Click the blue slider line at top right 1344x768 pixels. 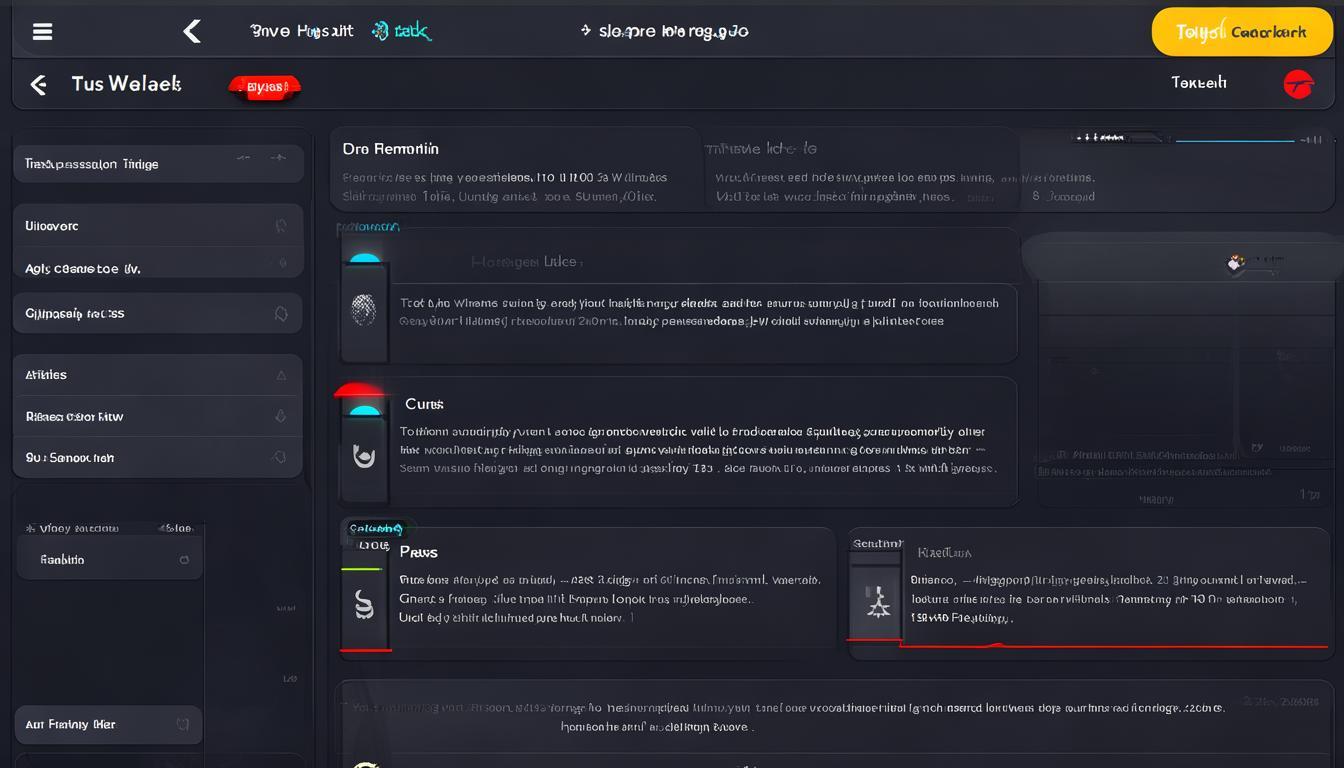(x=1234, y=140)
